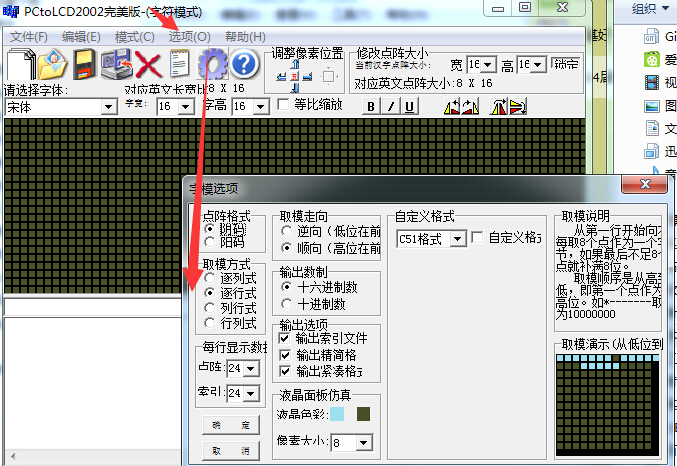Toggle the bold B formatting button
The height and width of the screenshot is (466, 677).
tap(371, 107)
